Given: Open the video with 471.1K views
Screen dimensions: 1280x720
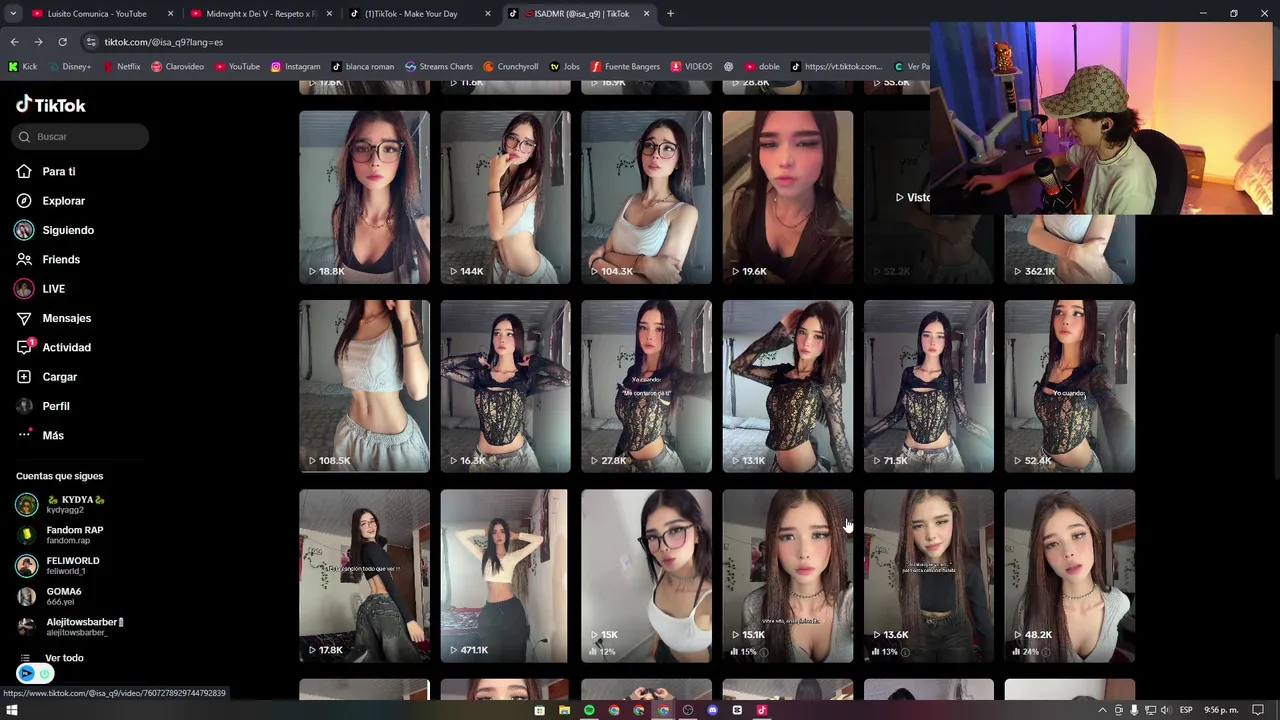Looking at the screenshot, I should point(505,576).
